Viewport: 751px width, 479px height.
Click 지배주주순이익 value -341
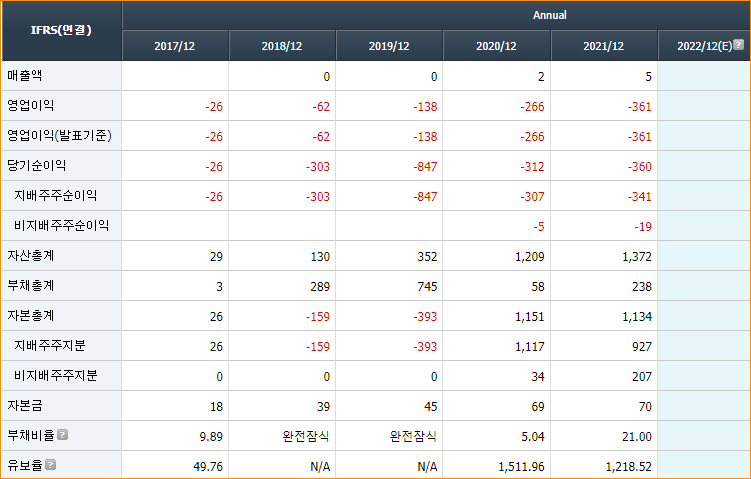[640, 196]
